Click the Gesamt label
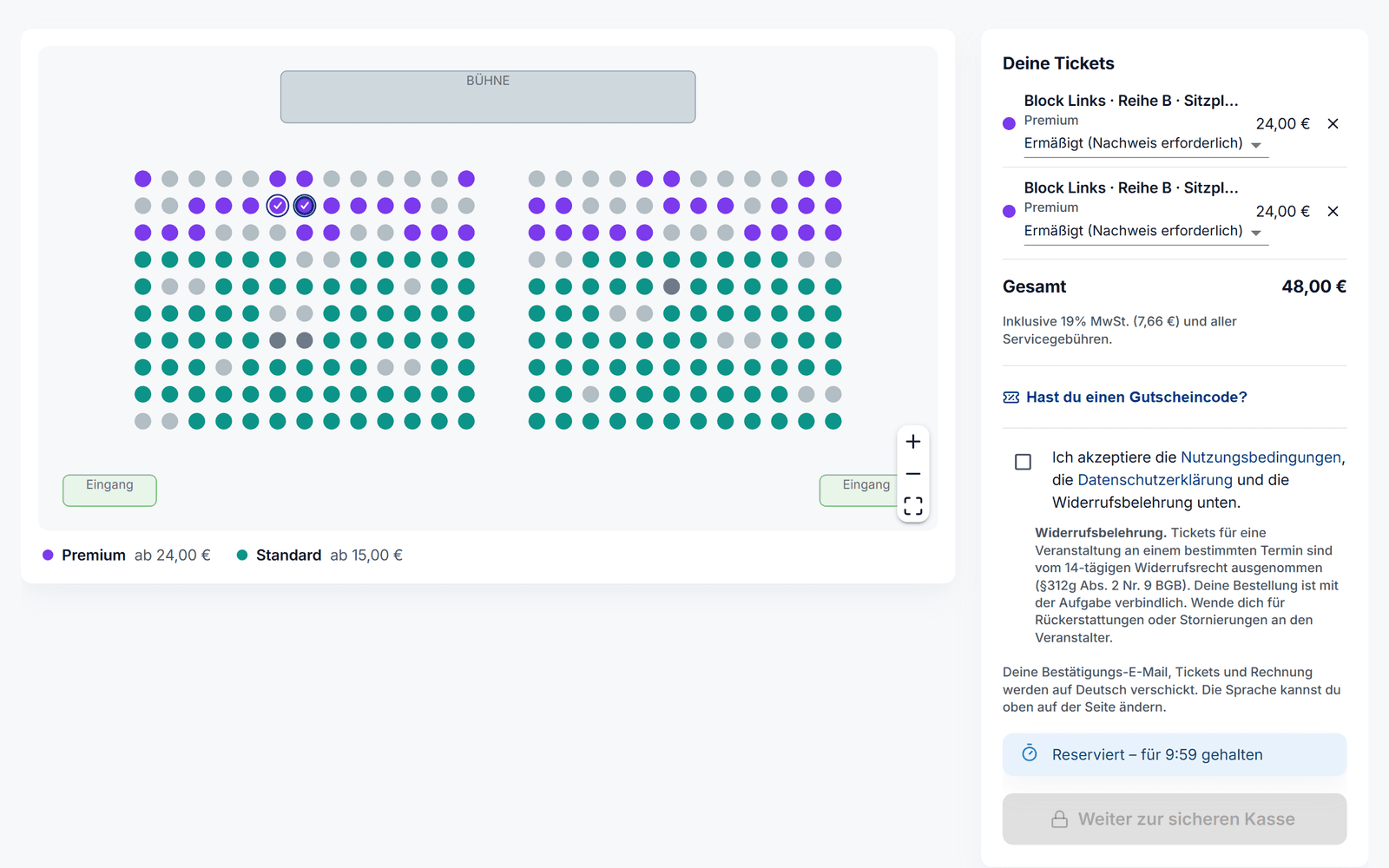The width and height of the screenshot is (1389, 868). point(1034,287)
